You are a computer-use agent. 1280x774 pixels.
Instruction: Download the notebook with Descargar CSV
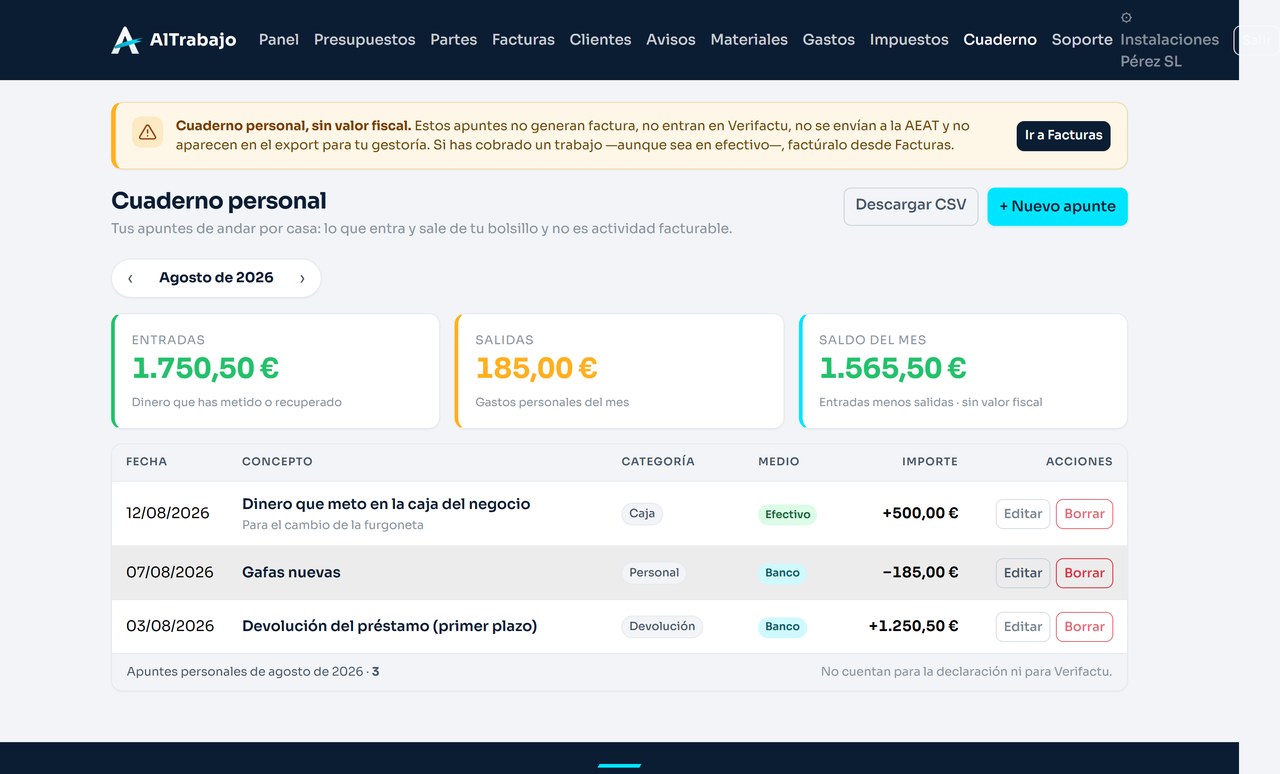point(911,206)
